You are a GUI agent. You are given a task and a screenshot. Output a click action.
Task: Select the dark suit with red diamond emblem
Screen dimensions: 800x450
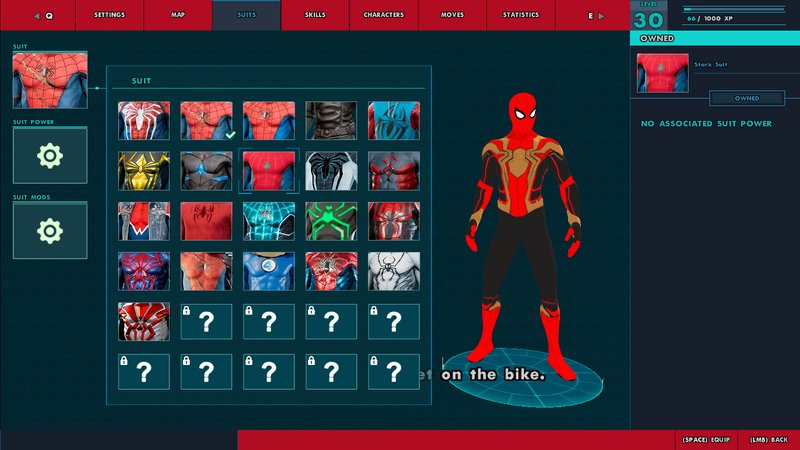pyautogui.click(x=394, y=171)
